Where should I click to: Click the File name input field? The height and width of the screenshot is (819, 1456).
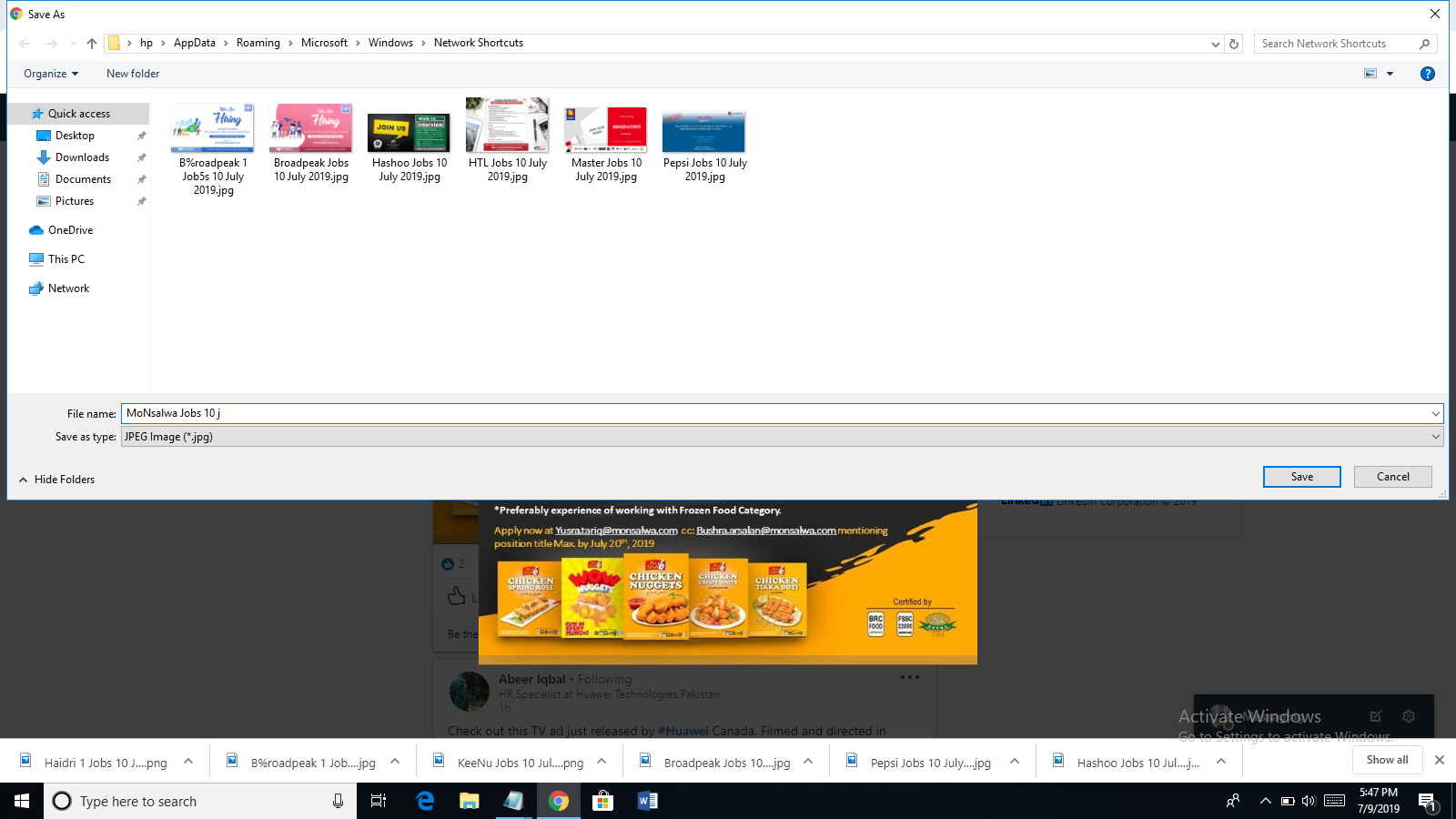(x=773, y=413)
